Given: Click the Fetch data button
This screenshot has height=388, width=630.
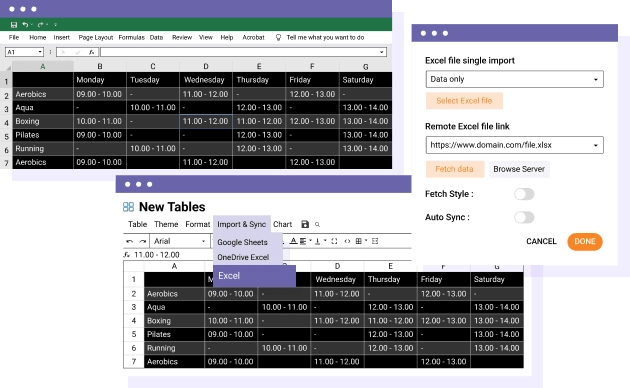Looking at the screenshot, I should 454,169.
